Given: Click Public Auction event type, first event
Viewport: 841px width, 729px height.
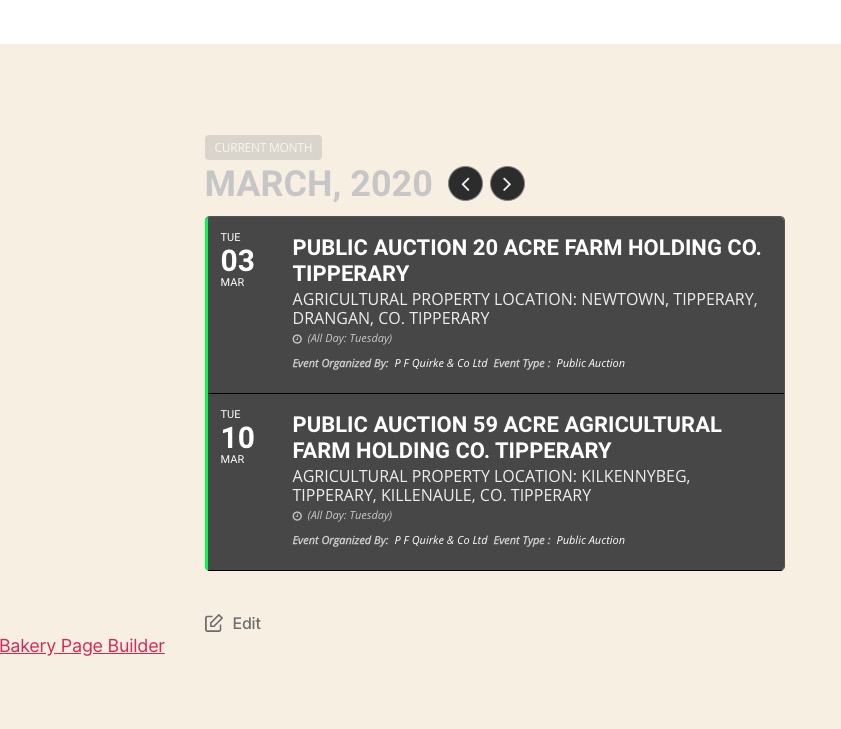Looking at the screenshot, I should click(590, 363).
